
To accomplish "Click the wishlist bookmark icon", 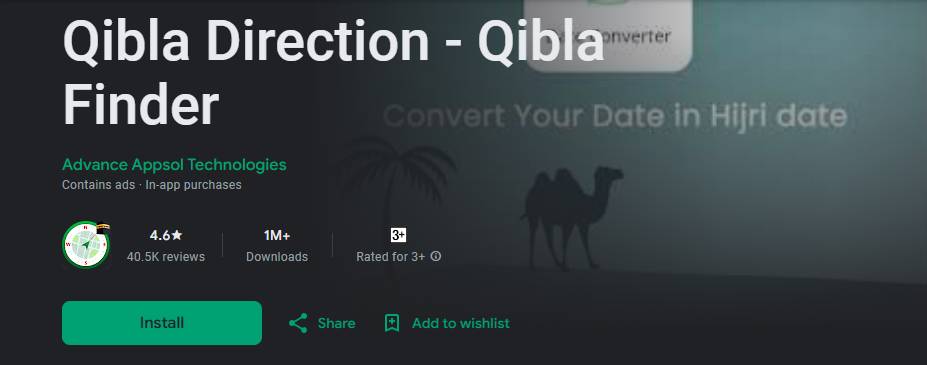I will (392, 323).
